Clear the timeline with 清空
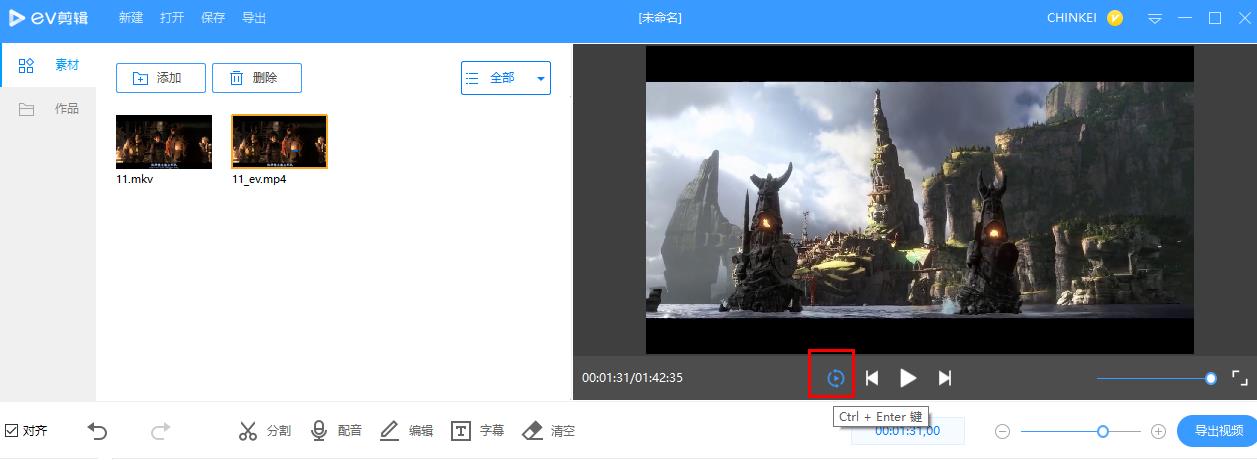 [548, 431]
